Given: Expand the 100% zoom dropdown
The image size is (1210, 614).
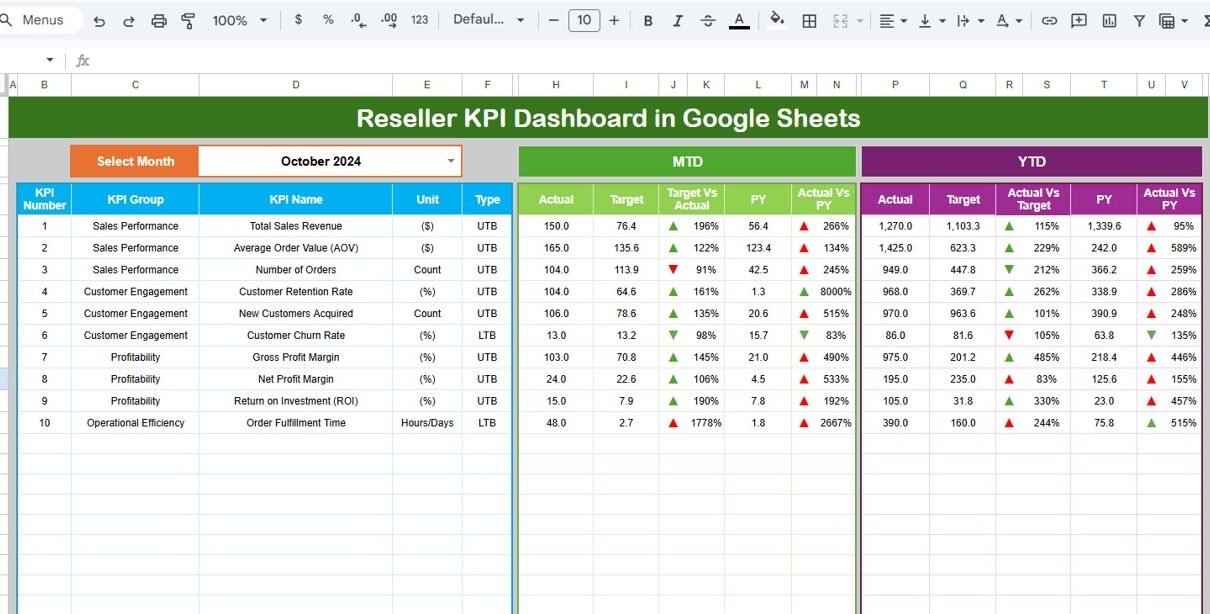Looking at the screenshot, I should tap(240, 20).
